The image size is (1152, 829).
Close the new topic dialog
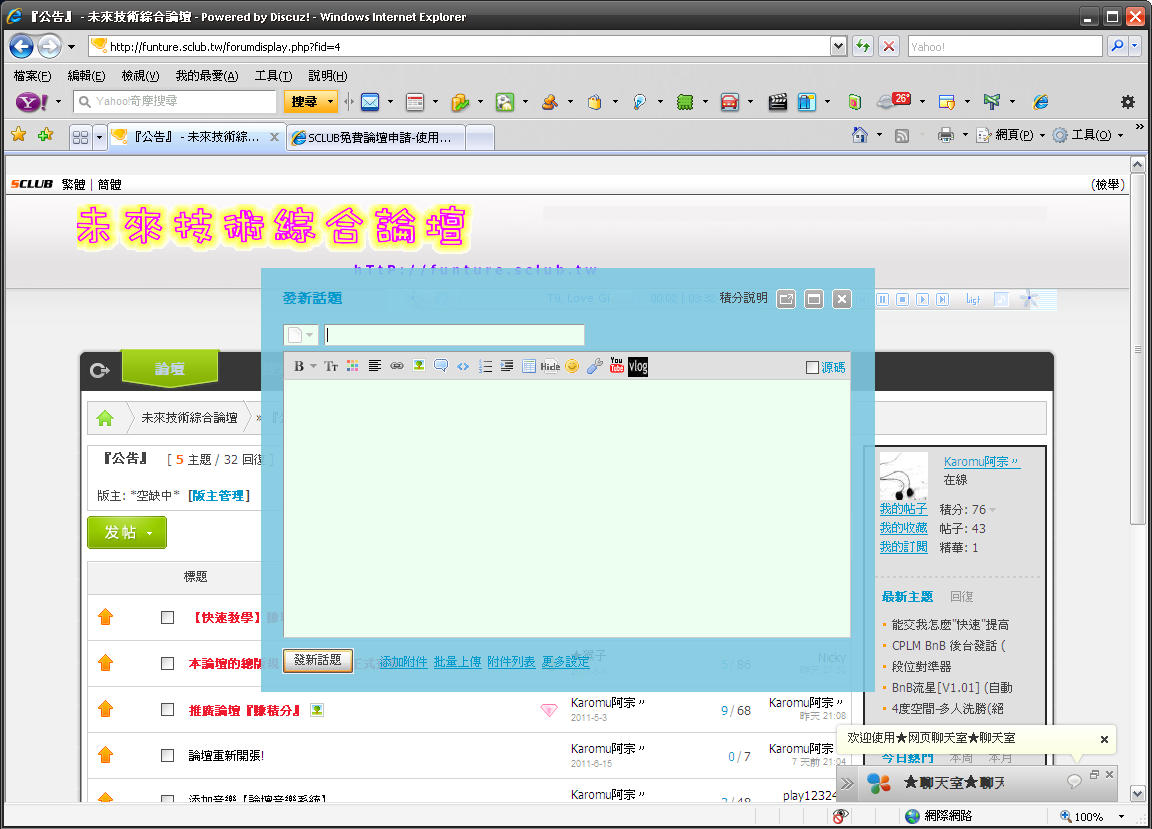pos(842,298)
